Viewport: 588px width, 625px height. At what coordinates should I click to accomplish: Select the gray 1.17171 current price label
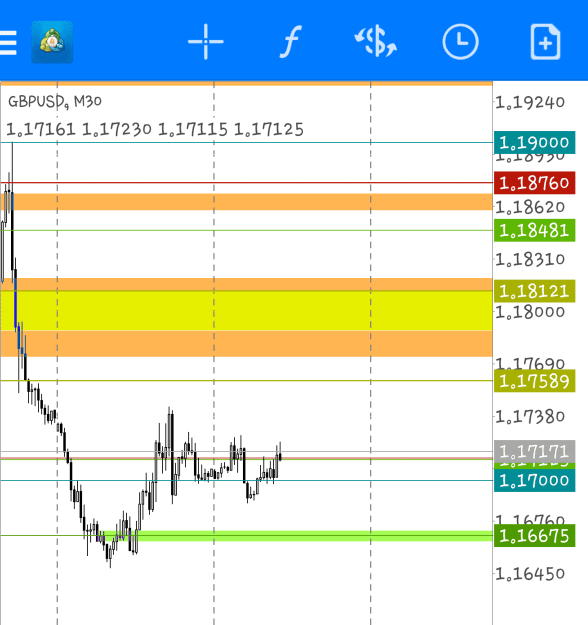coord(534,452)
